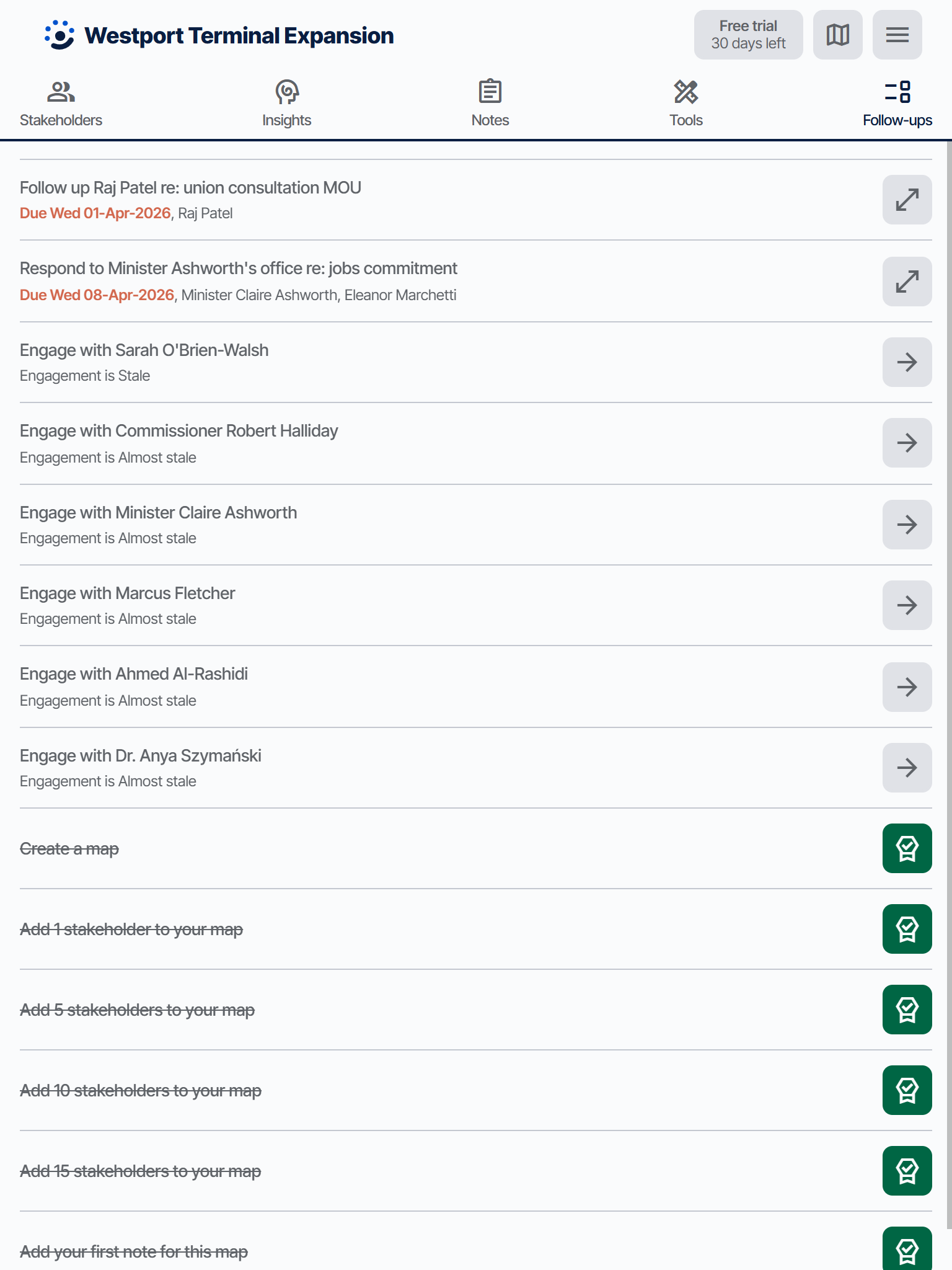Toggle completion badge for Create a map
952x1270 pixels.
tap(906, 848)
